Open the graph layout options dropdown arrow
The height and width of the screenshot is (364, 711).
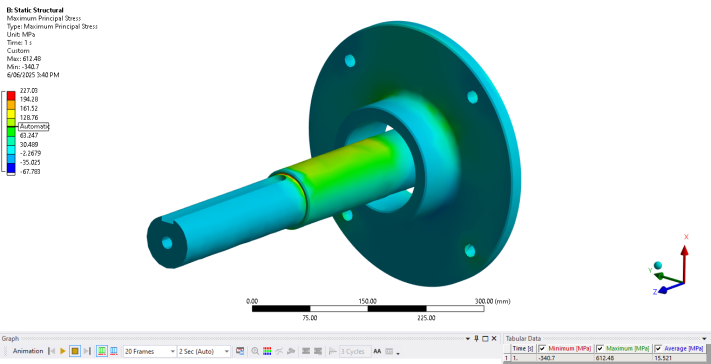[x=398, y=353]
